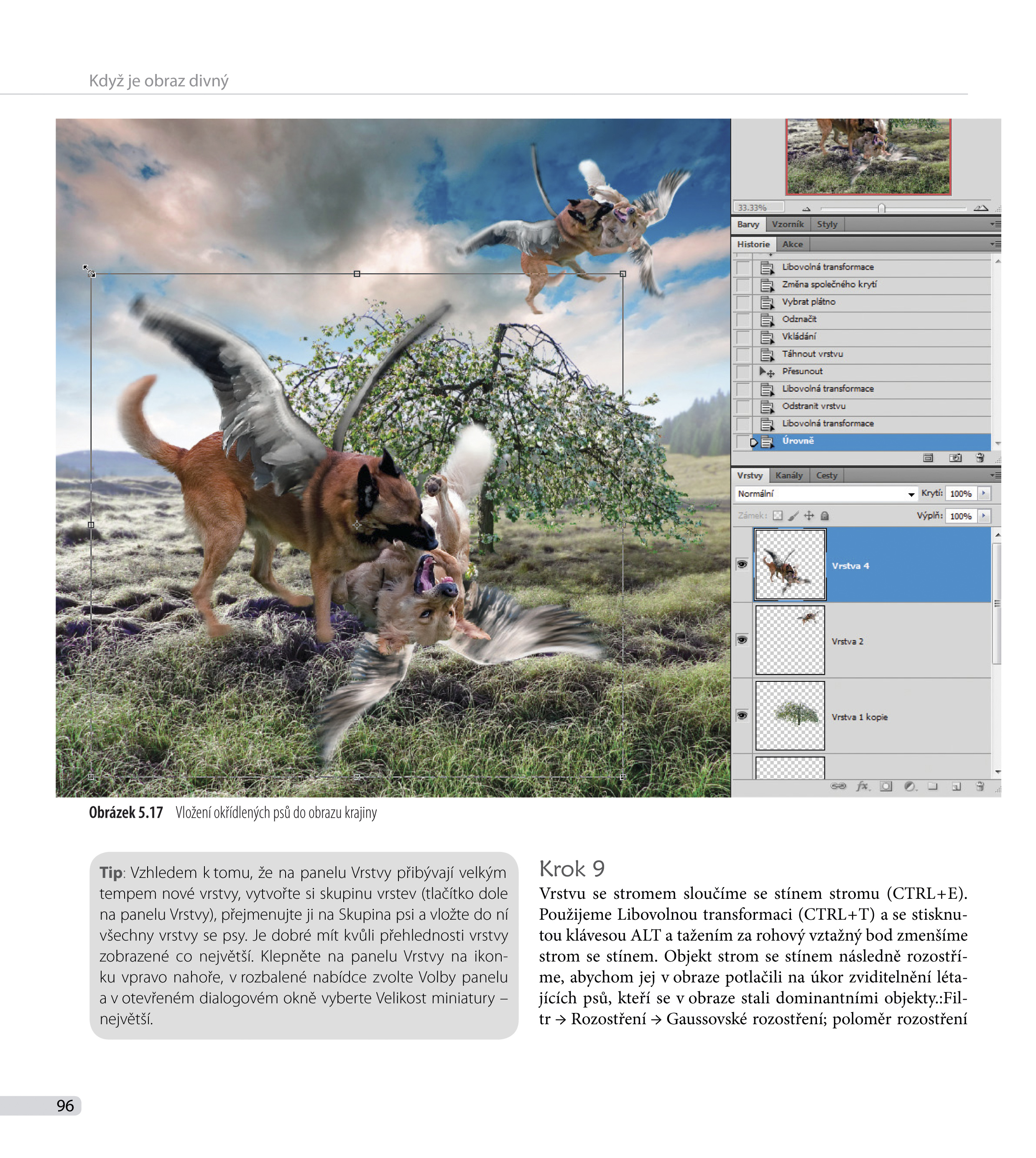
Task: Set history brush source box for Přesunout
Action: (743, 372)
